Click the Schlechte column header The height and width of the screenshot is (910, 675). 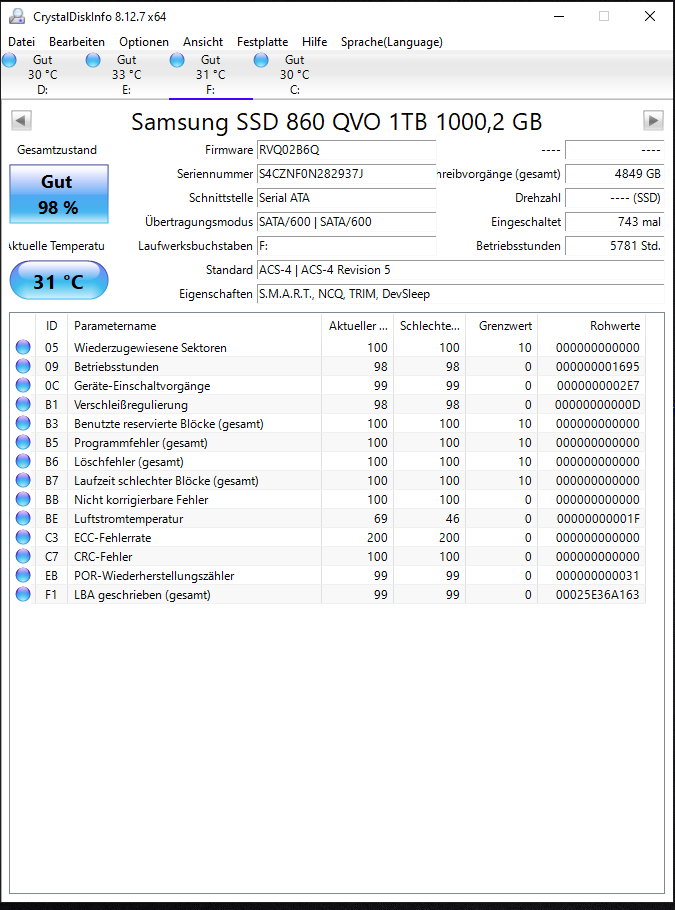[x=429, y=326]
